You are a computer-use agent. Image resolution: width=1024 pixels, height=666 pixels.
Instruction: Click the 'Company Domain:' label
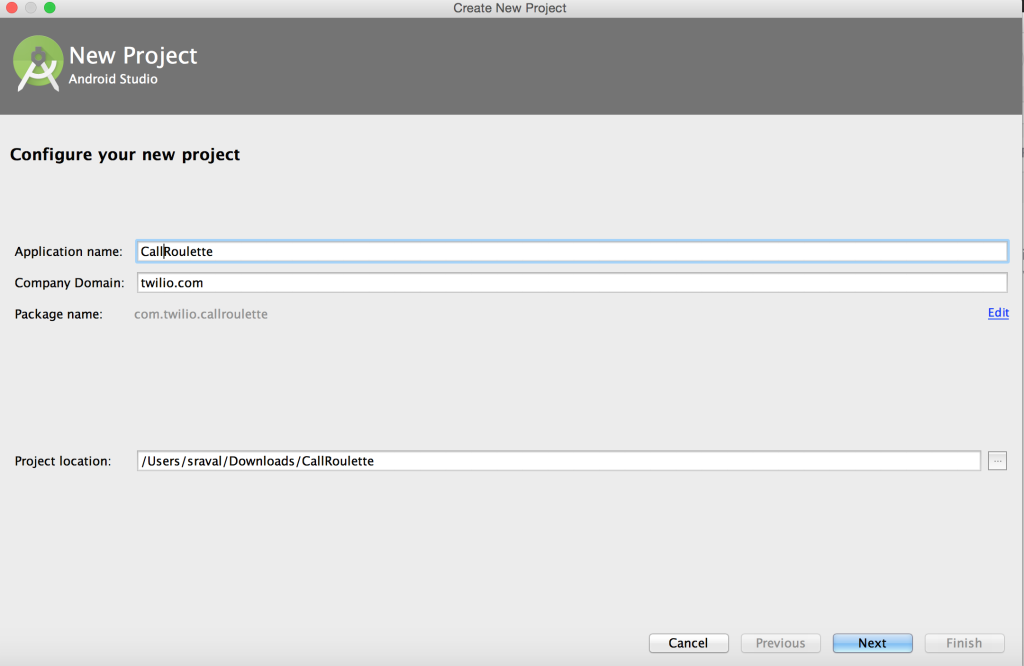[x=69, y=283]
